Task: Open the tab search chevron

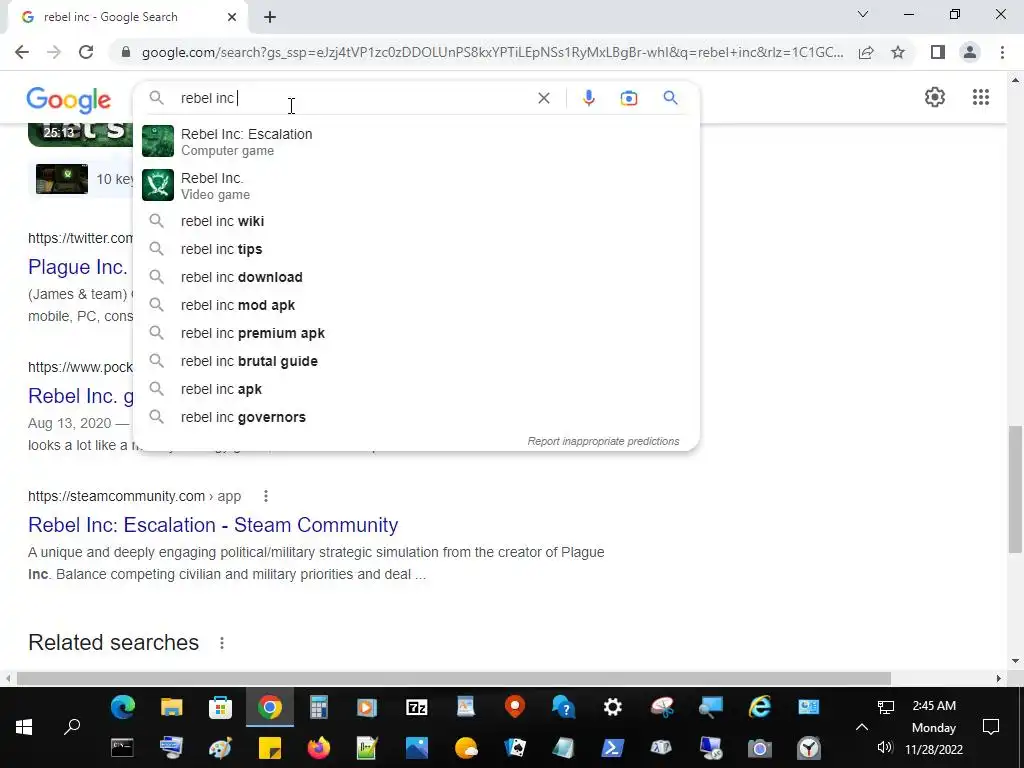Action: click(863, 14)
